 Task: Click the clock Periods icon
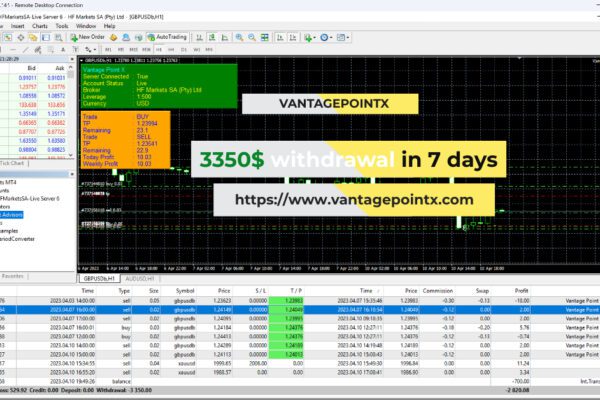(x=324, y=38)
